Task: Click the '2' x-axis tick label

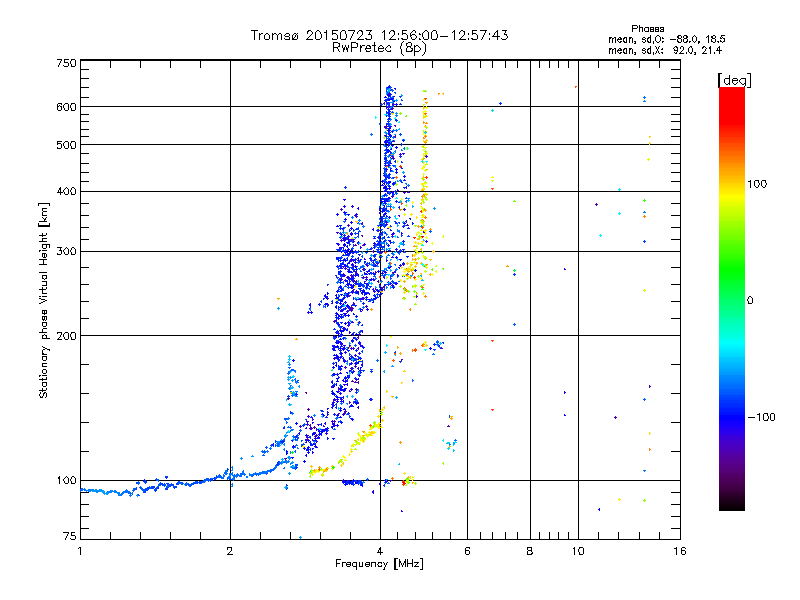Action: point(230,551)
